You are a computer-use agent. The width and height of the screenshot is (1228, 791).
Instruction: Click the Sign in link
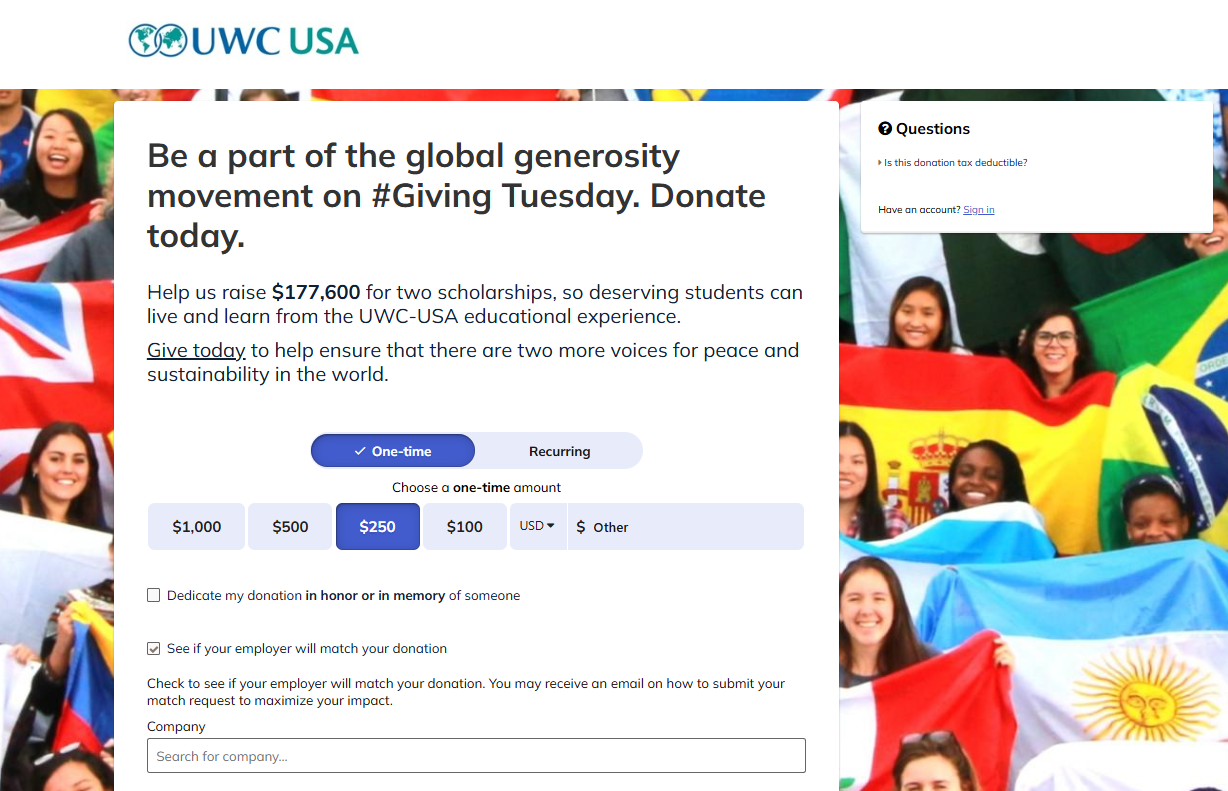pos(979,210)
